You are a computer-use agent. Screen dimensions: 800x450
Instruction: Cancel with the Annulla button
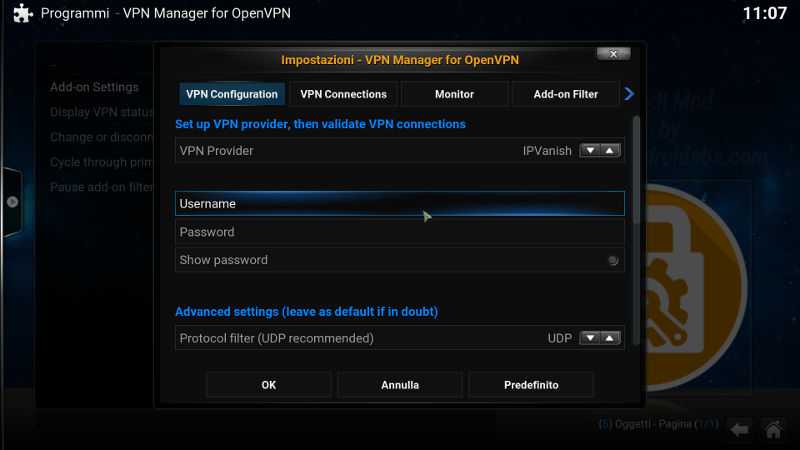400,385
